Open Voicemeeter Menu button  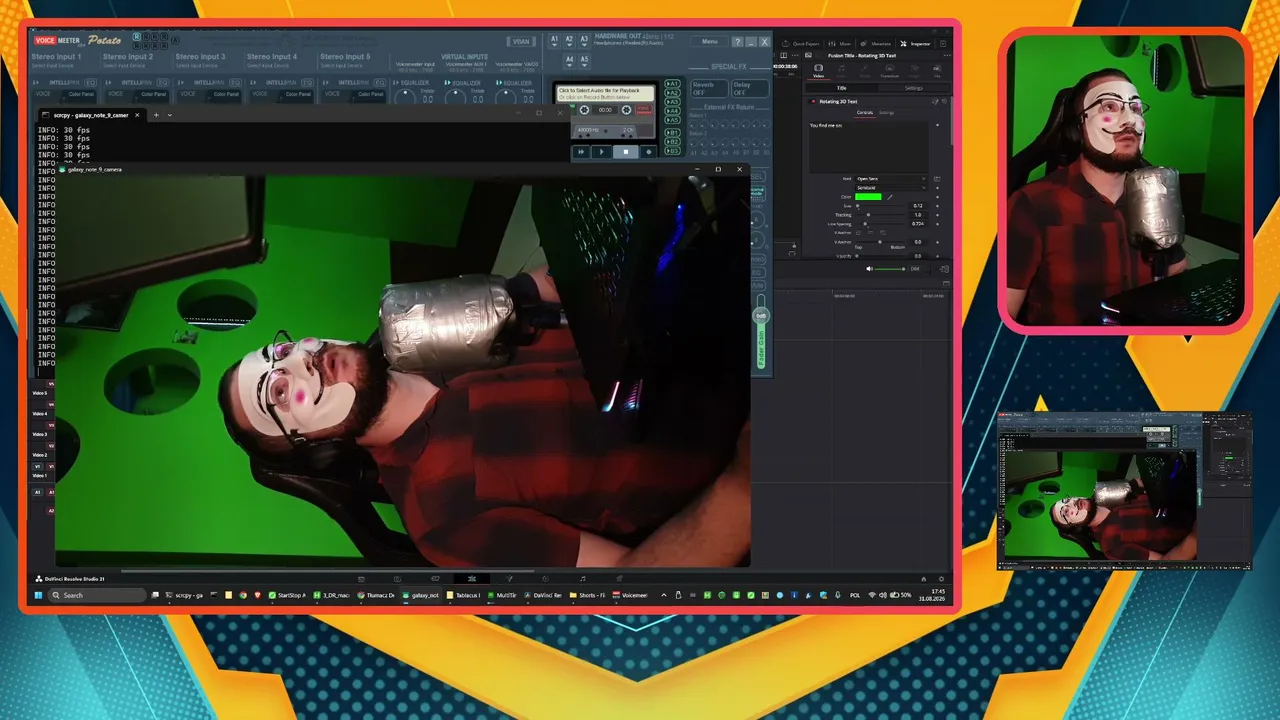[709, 42]
